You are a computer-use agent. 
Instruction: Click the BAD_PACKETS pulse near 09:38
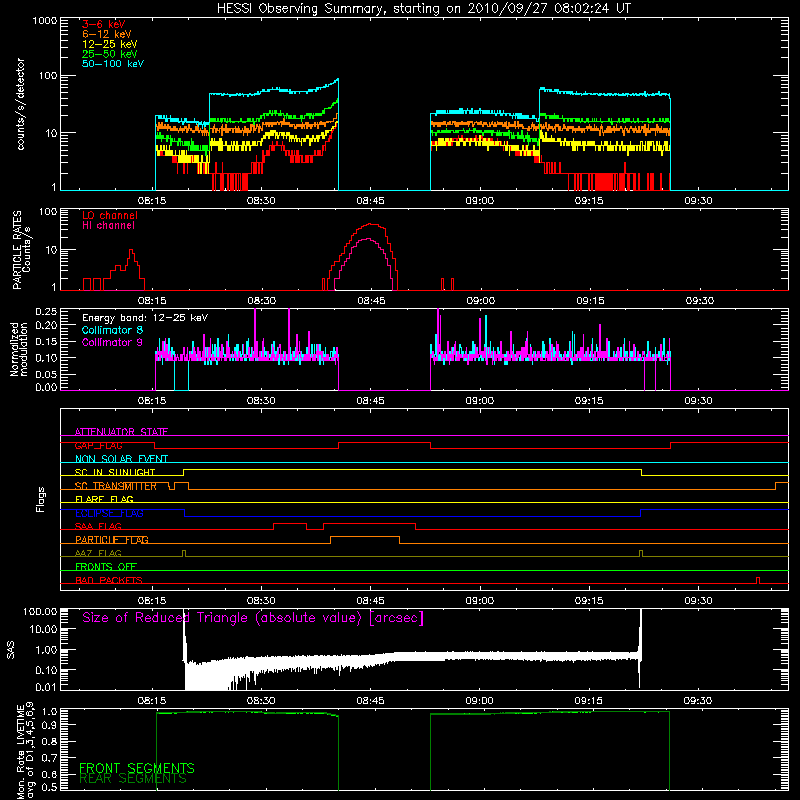click(758, 580)
